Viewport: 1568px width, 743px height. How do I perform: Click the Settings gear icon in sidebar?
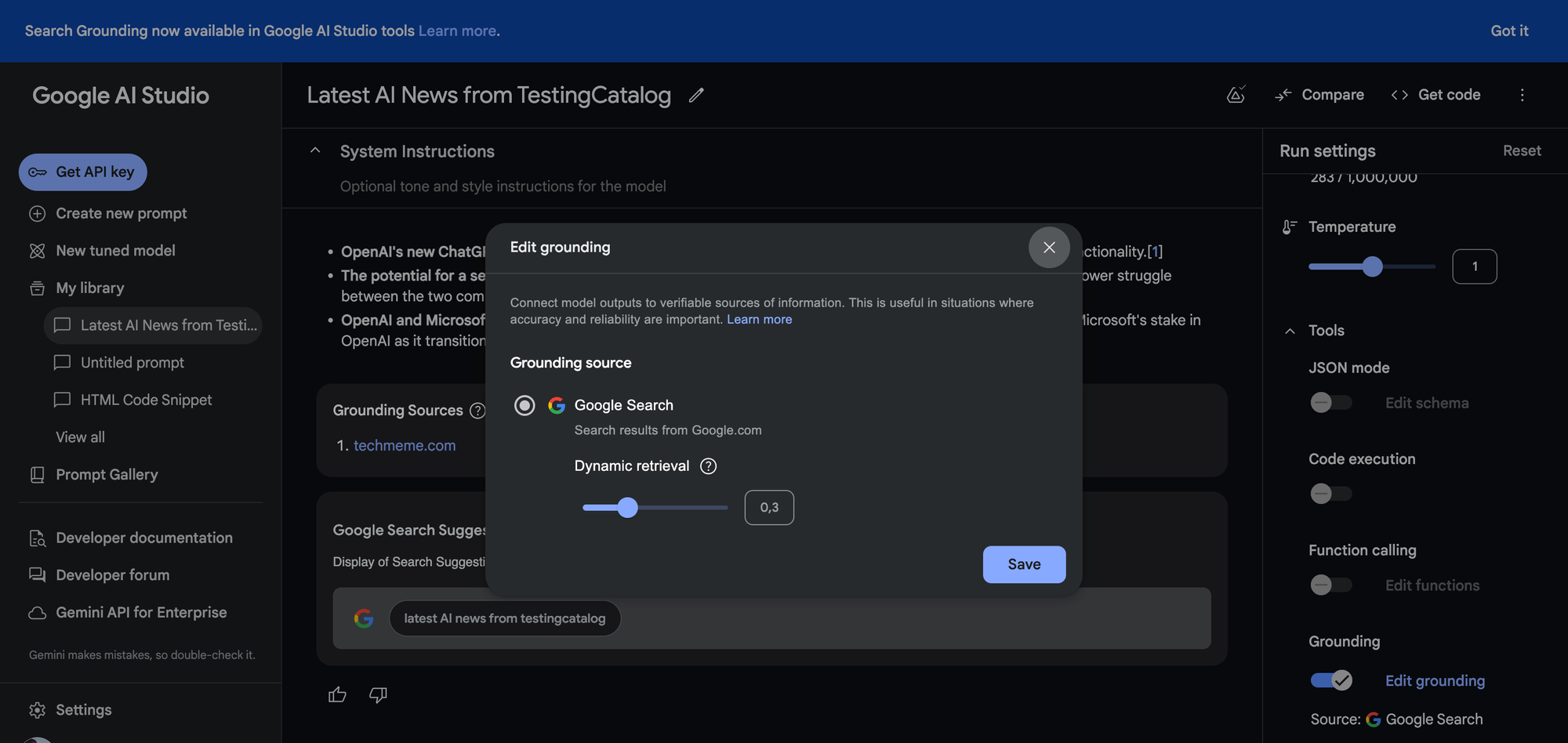tap(38, 710)
